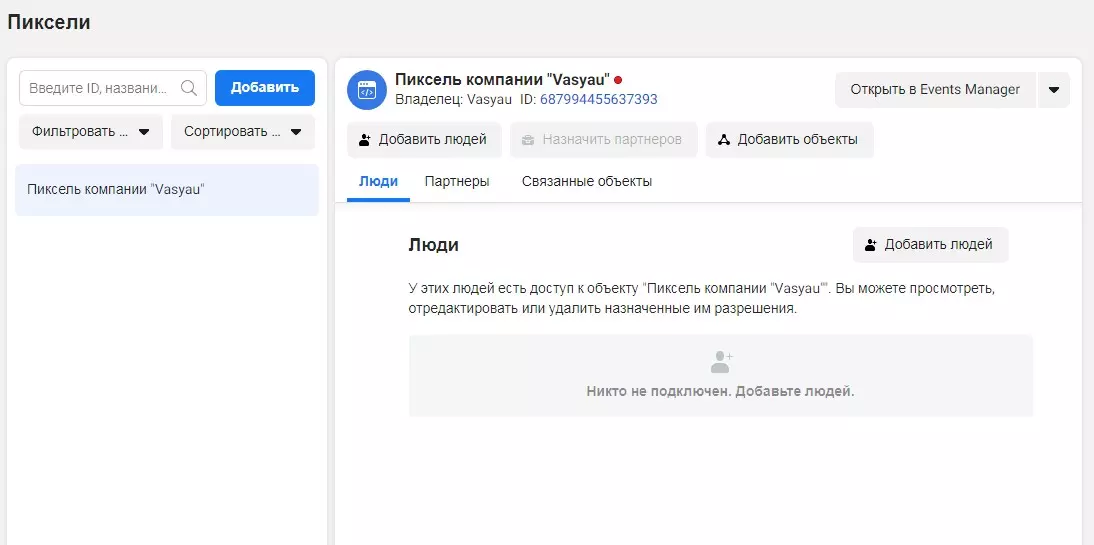Expand the arrow next to 'Открыть в Events Manager'

[1054, 90]
